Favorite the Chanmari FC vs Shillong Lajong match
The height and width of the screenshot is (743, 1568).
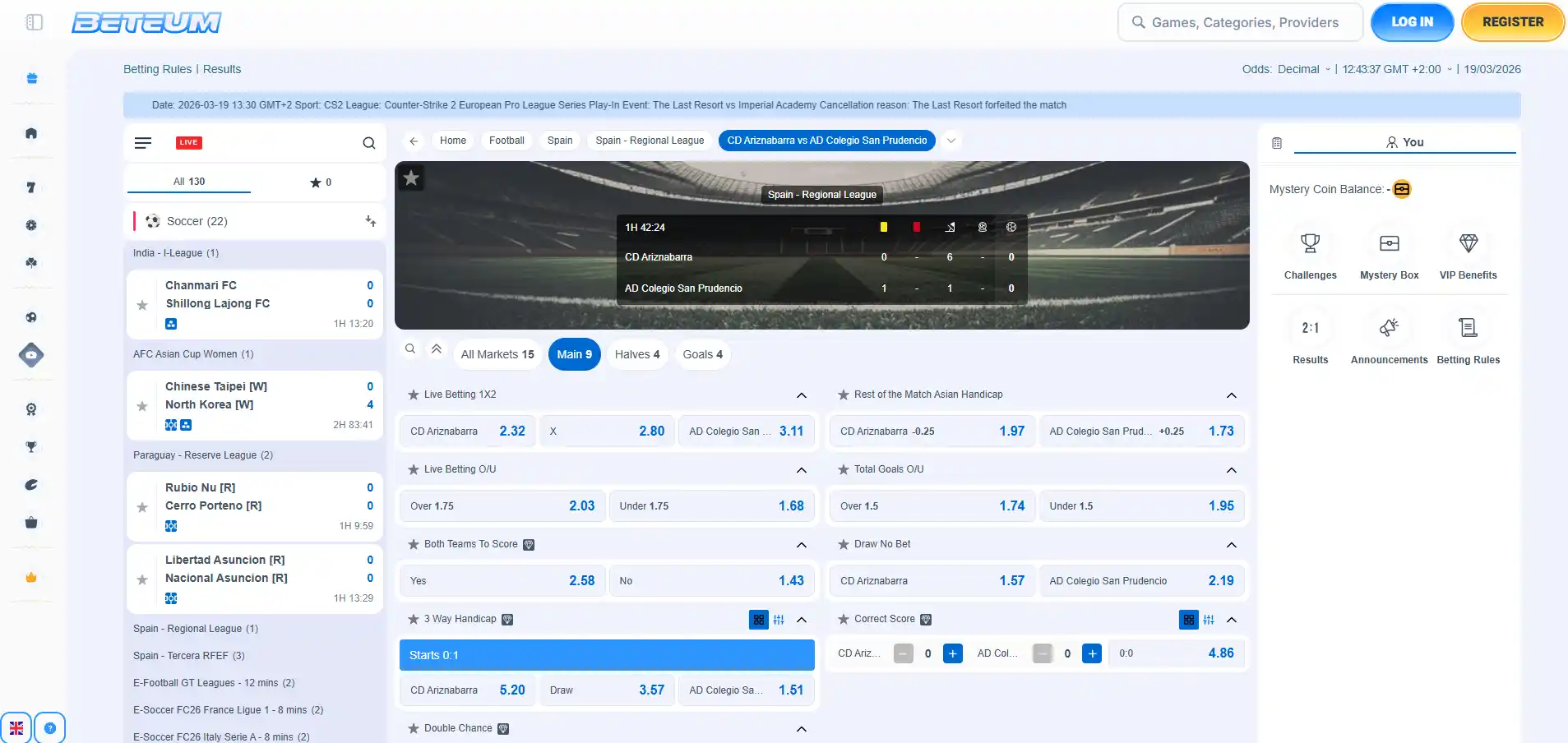(x=142, y=305)
